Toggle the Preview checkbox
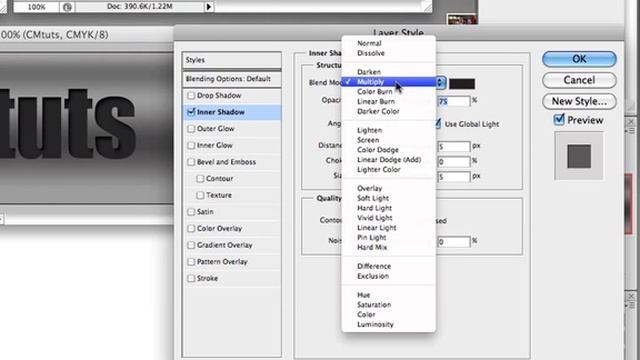The width and height of the screenshot is (640, 360). tap(559, 120)
